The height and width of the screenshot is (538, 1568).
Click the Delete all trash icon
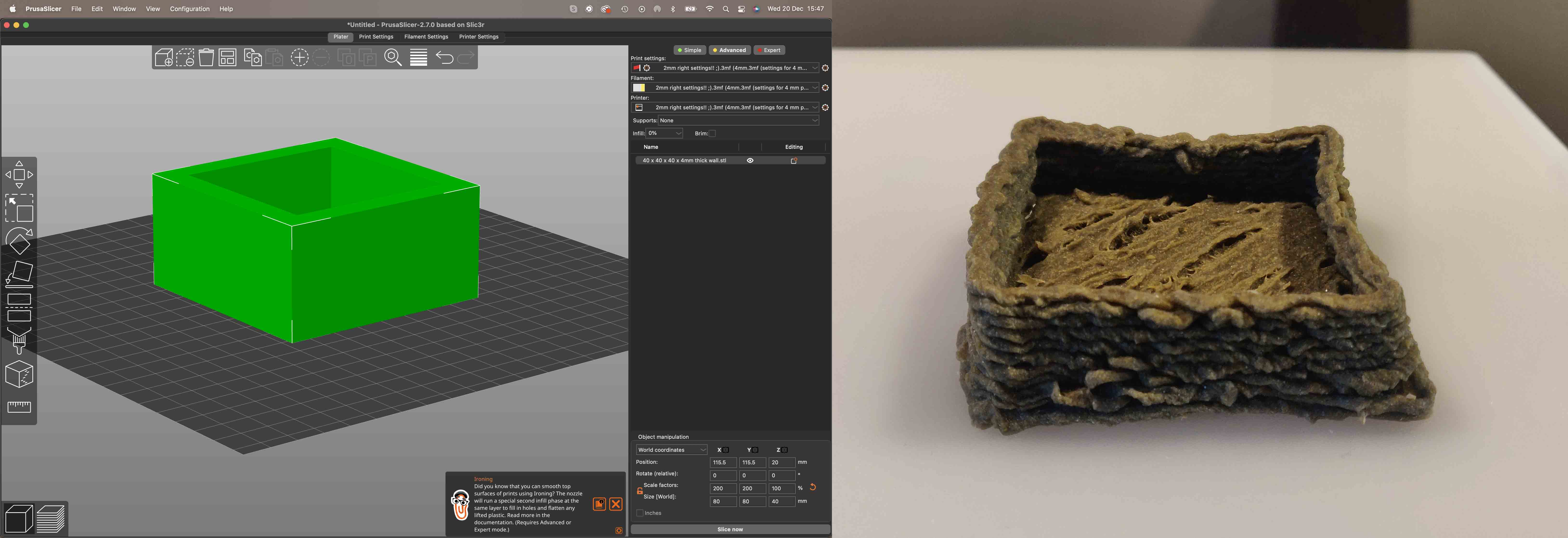click(206, 58)
